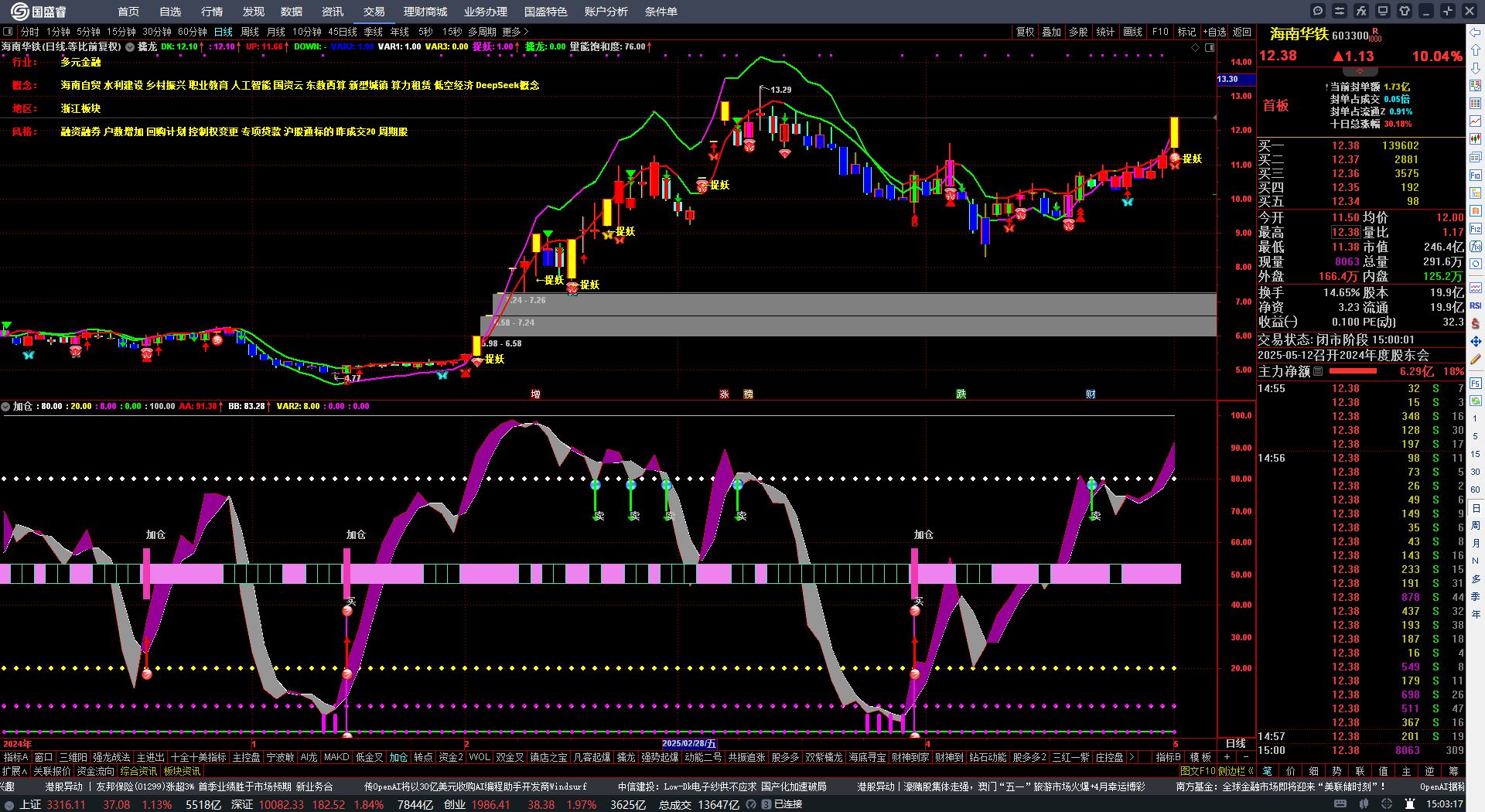The image size is (1485, 812).
Task: Open the chat message icon in title bar
Action: click(1318, 11)
